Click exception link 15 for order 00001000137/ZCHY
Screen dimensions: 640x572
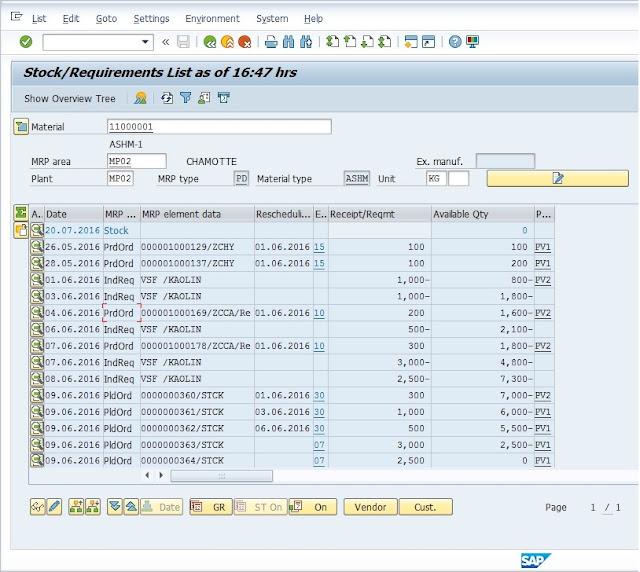tap(319, 263)
